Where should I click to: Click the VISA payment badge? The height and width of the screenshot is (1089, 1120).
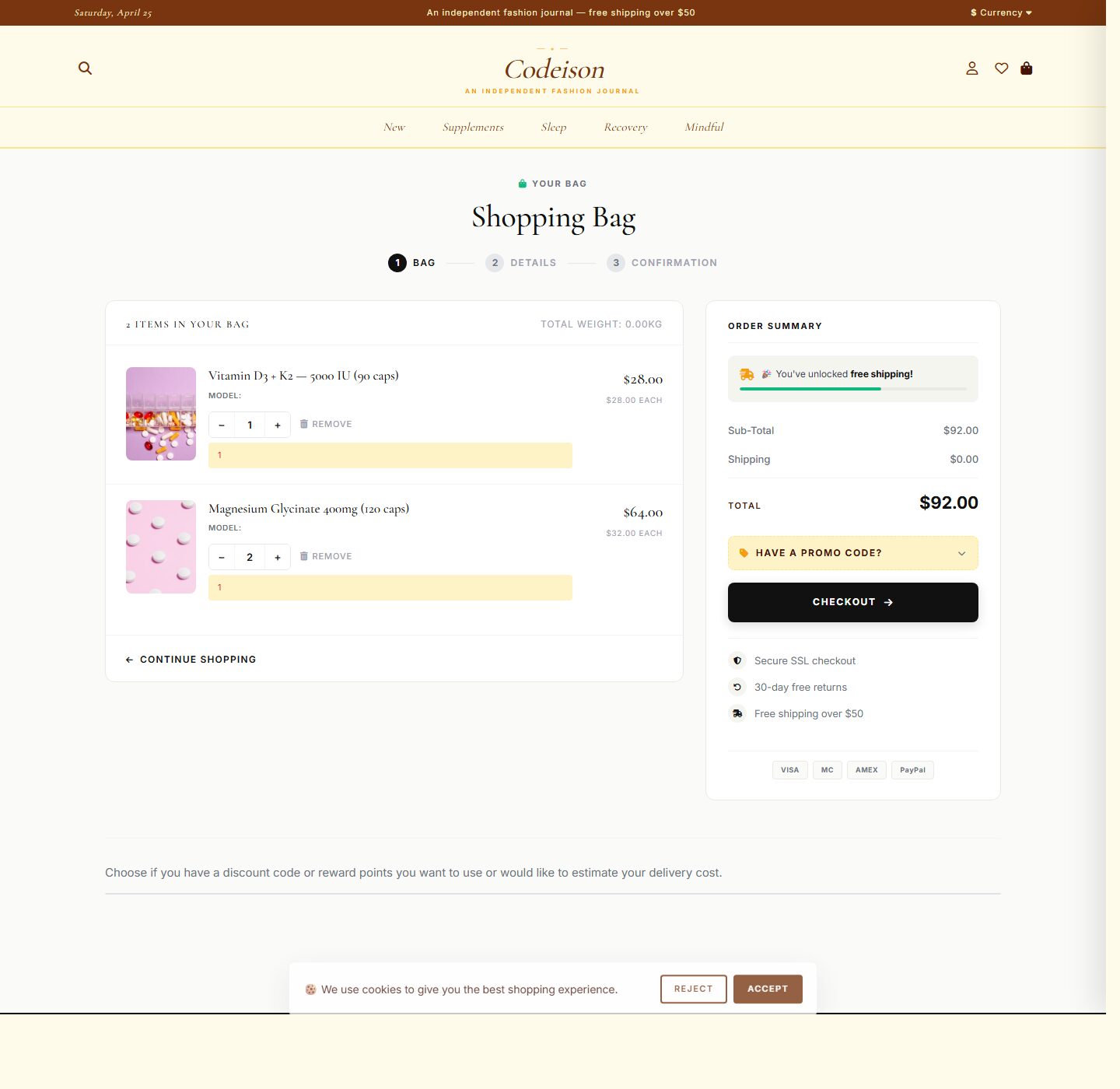click(x=790, y=770)
